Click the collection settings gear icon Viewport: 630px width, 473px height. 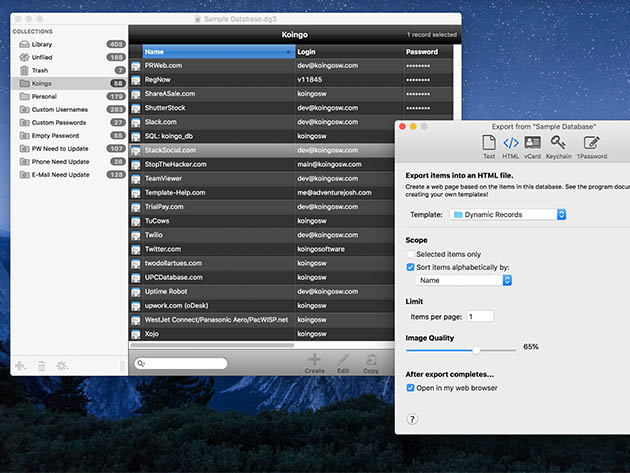click(62, 367)
